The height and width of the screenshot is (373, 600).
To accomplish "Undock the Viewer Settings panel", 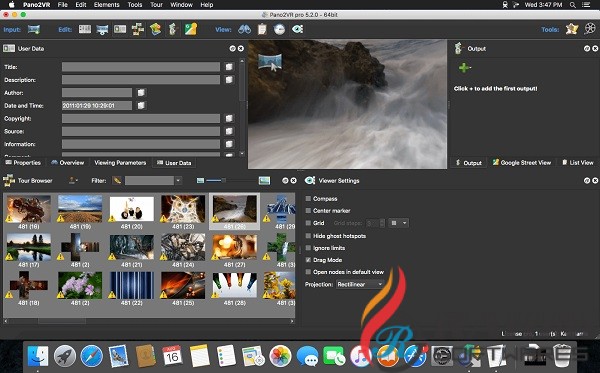I will (587, 181).
